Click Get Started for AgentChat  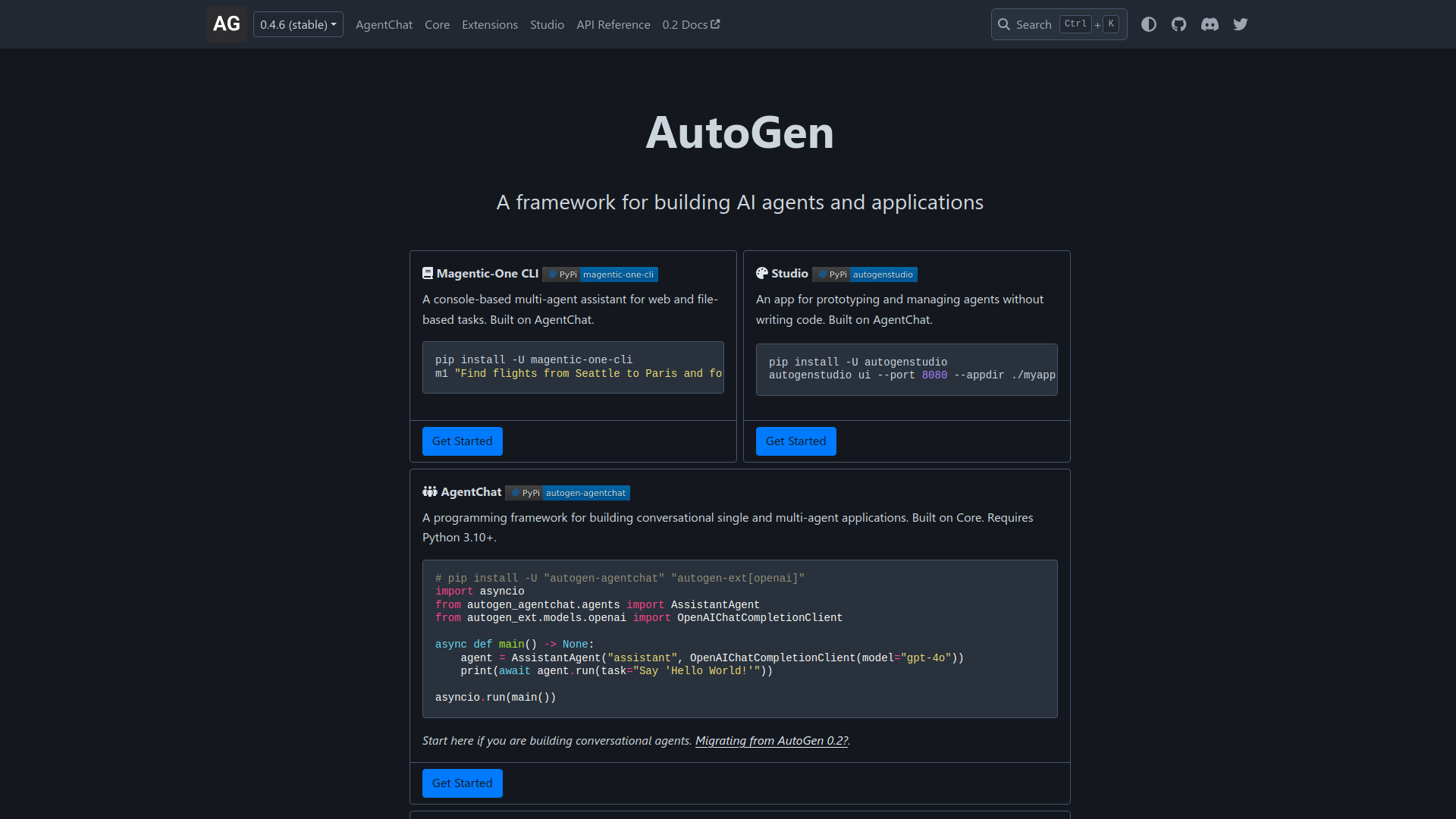pos(462,783)
